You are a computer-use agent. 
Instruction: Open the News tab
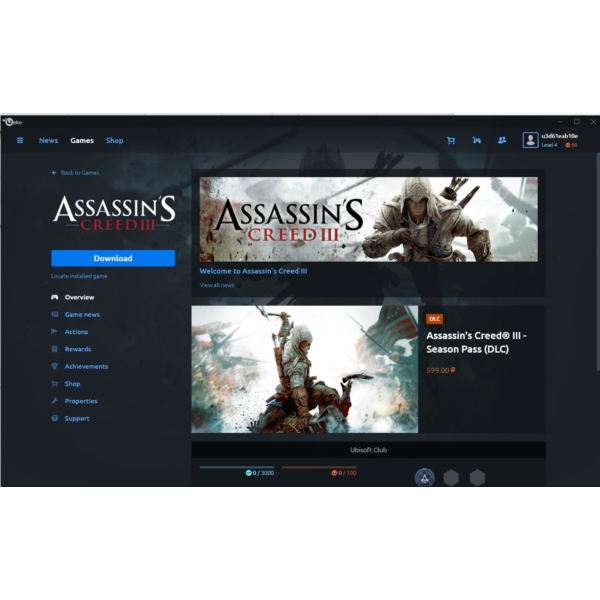click(48, 140)
